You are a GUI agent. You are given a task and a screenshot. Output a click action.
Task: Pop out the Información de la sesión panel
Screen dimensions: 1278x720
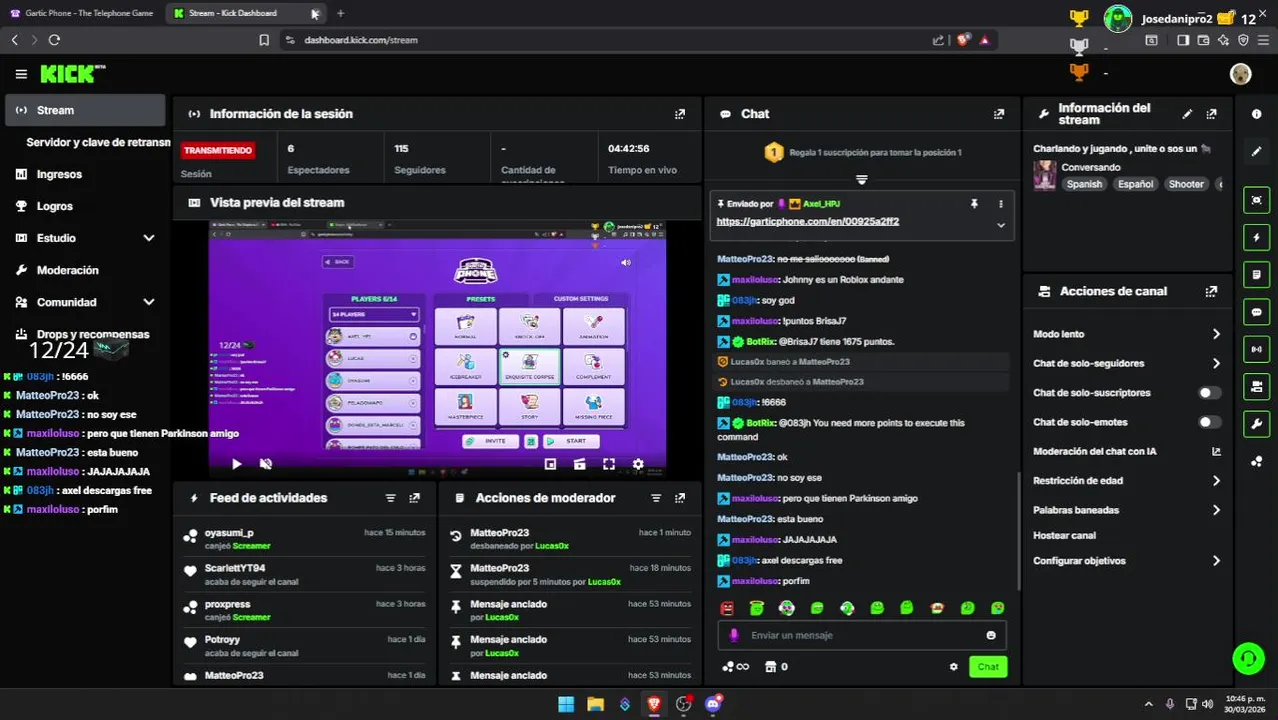tap(680, 114)
